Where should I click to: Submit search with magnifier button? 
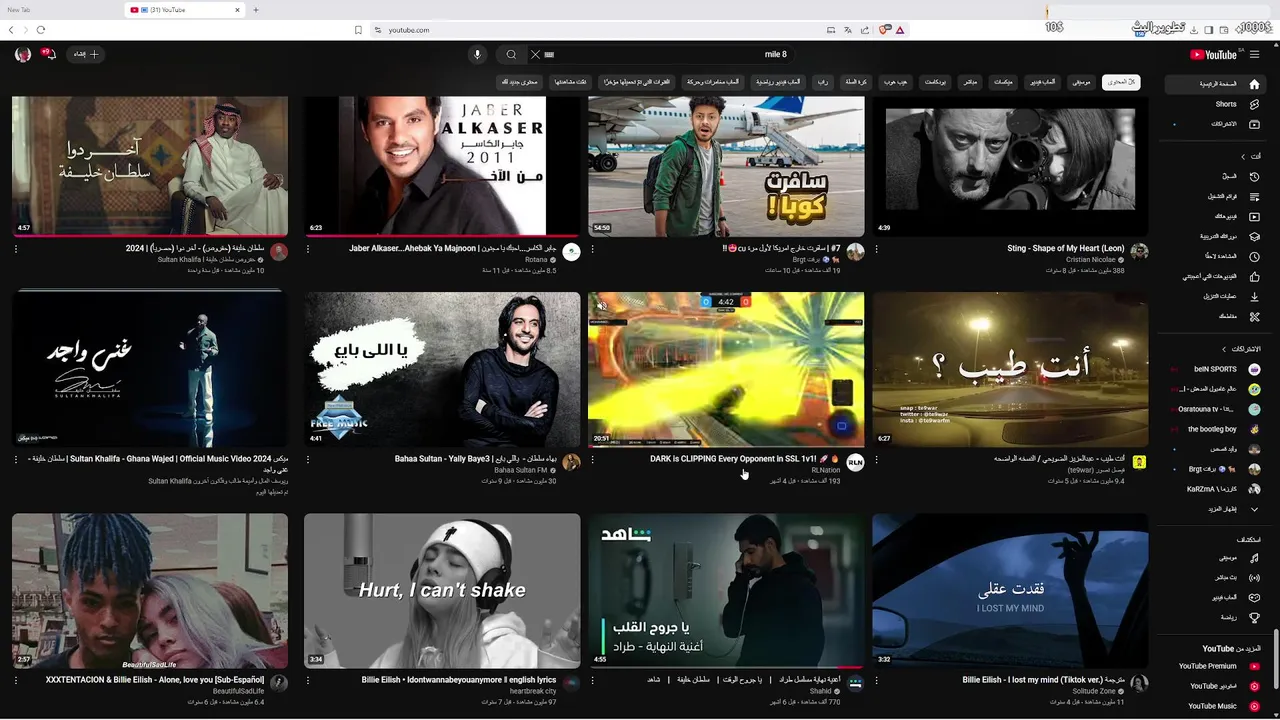point(511,55)
